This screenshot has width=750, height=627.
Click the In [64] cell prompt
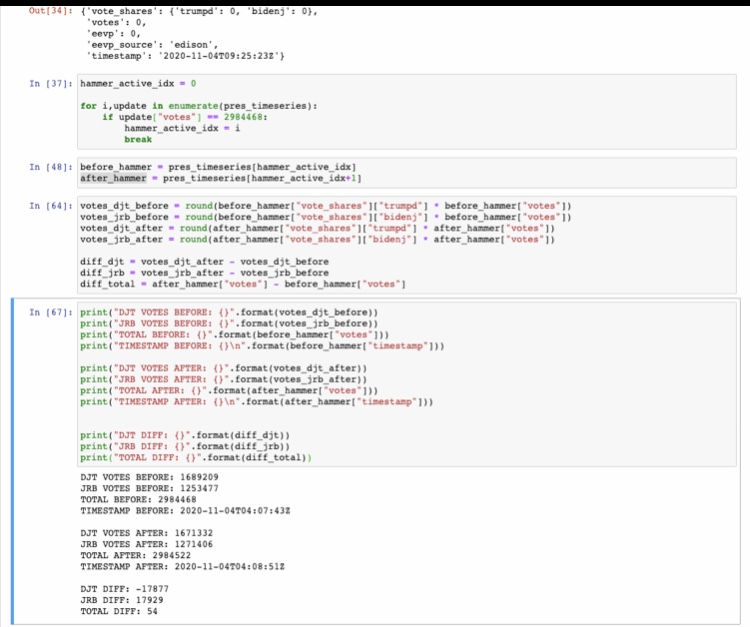click(51, 206)
